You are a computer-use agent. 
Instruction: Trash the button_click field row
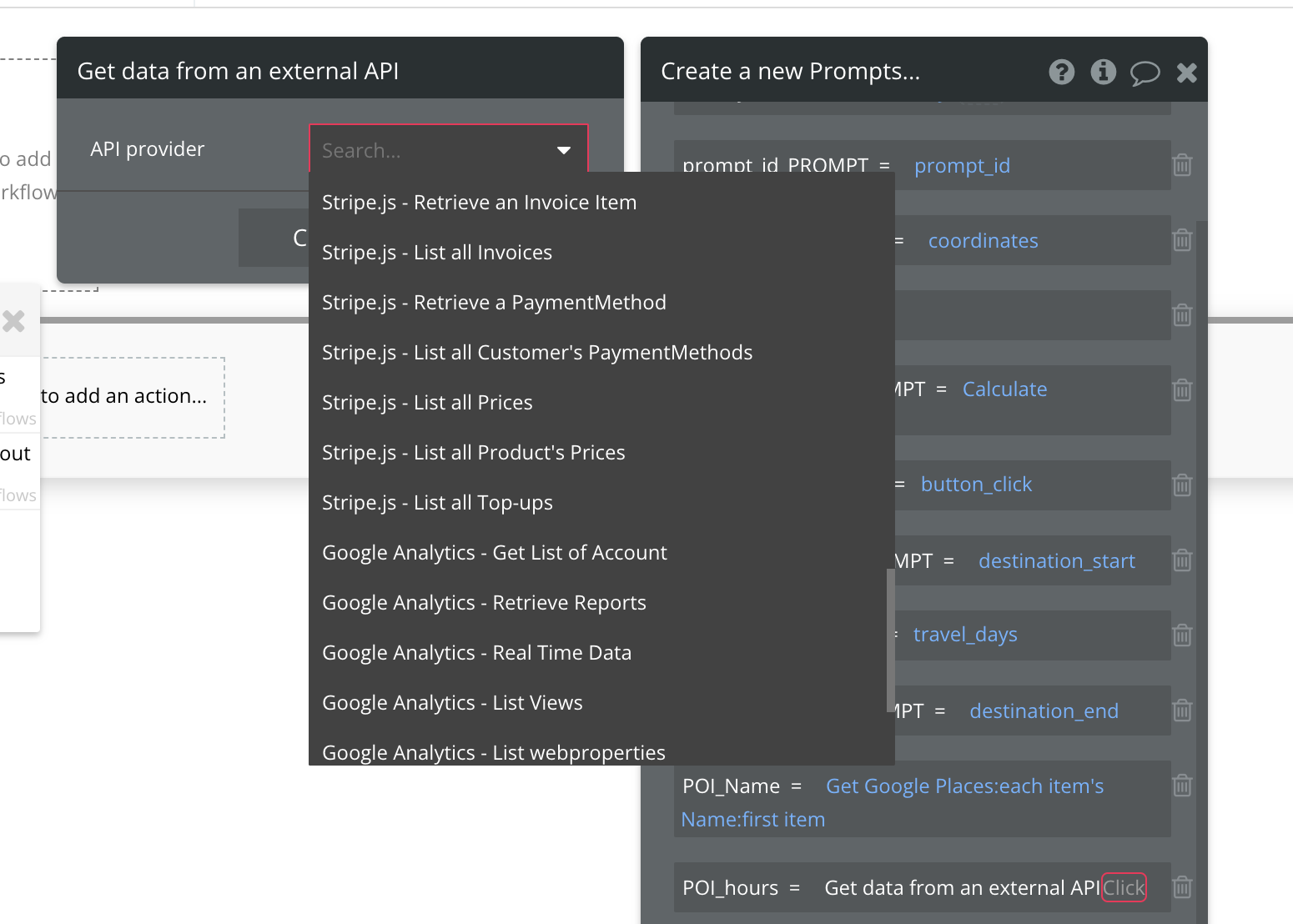1182,485
